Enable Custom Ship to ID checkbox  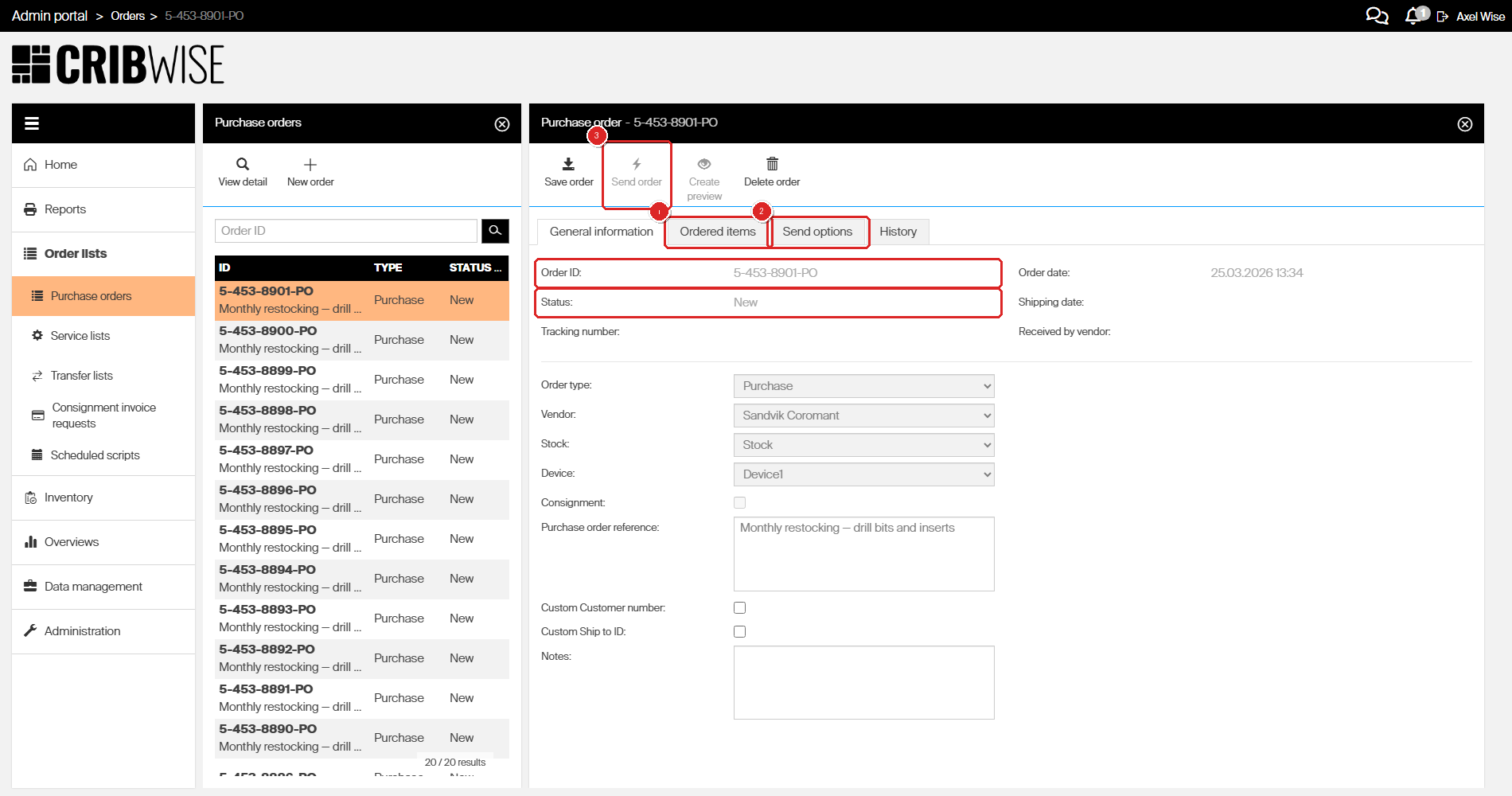tap(740, 632)
